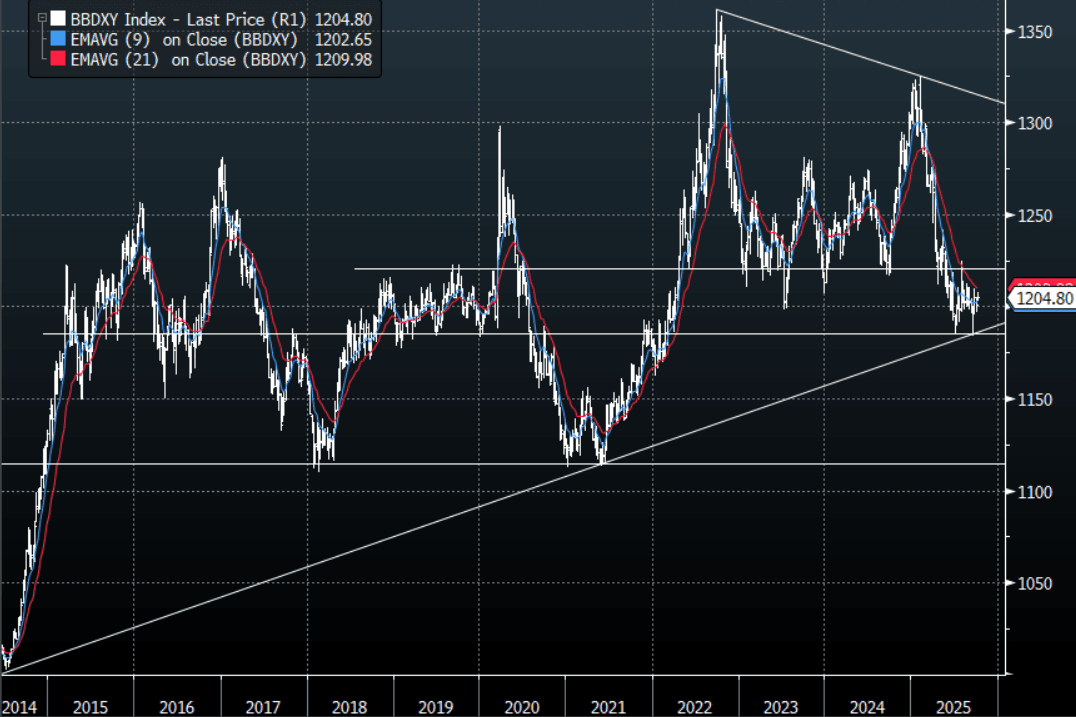Select the EMAVG (21) on Close legend entry
1076x717 pixels.
[x=188, y=60]
